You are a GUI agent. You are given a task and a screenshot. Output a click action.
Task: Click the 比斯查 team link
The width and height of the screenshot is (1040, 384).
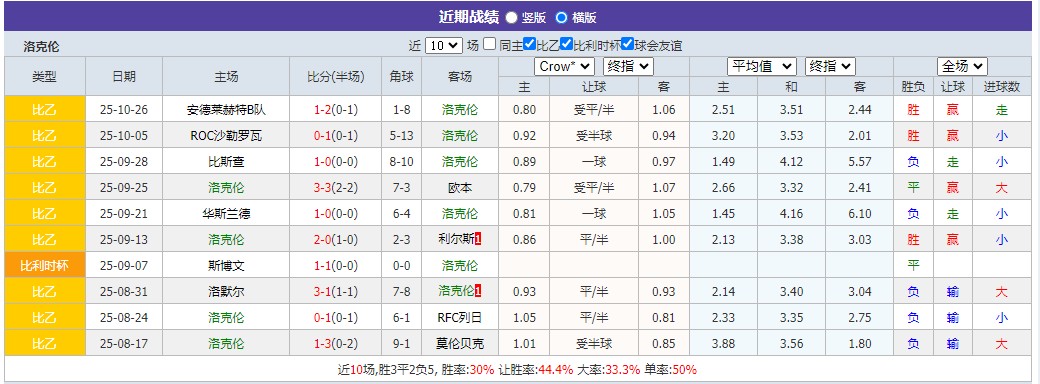(226, 162)
